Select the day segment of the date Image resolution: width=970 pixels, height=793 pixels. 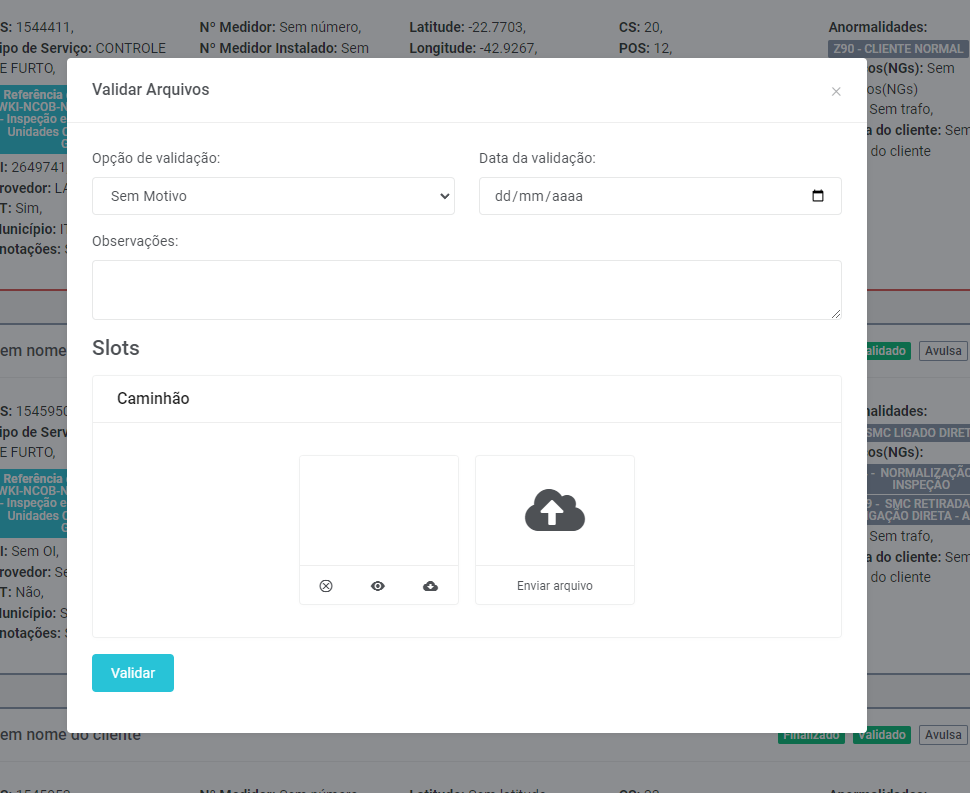pos(503,197)
